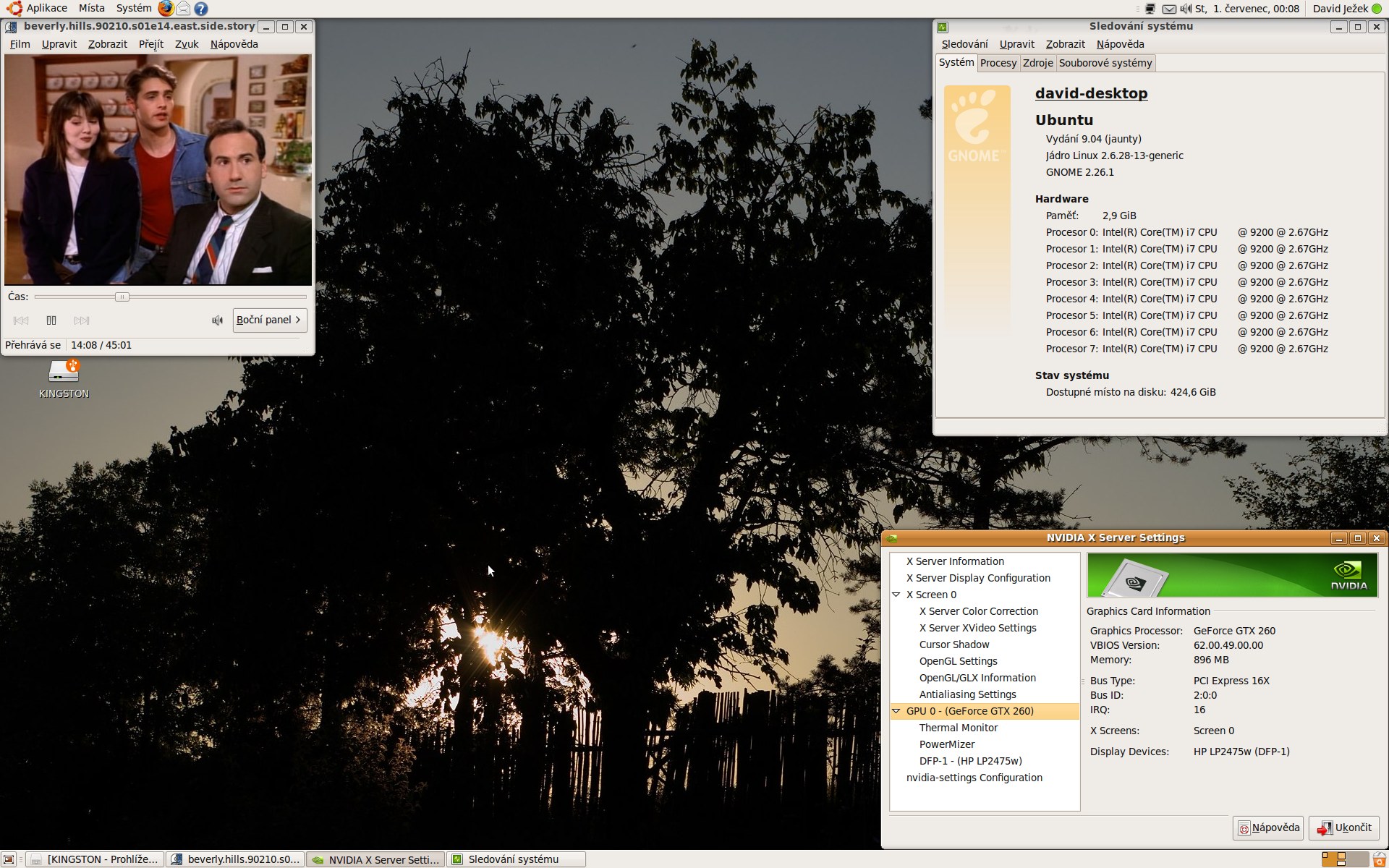Image resolution: width=1389 pixels, height=868 pixels.
Task: Collapse the X Screen 0 tree node
Action: (x=896, y=595)
